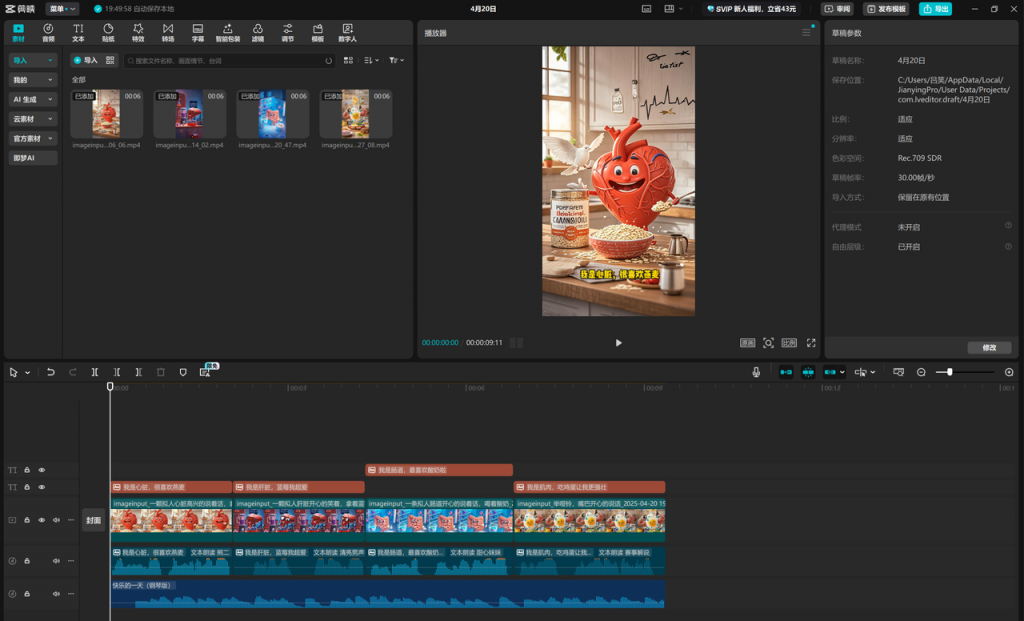
Task: Click the 导出 export button
Action: tap(935, 9)
